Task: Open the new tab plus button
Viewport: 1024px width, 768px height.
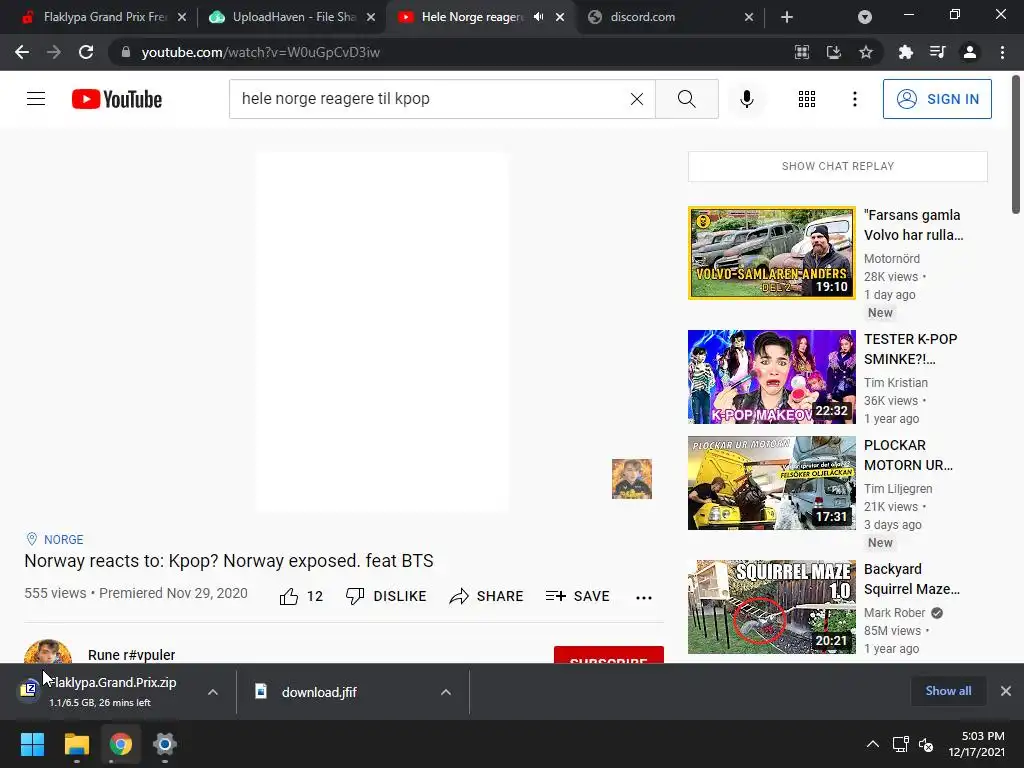Action: (x=787, y=17)
